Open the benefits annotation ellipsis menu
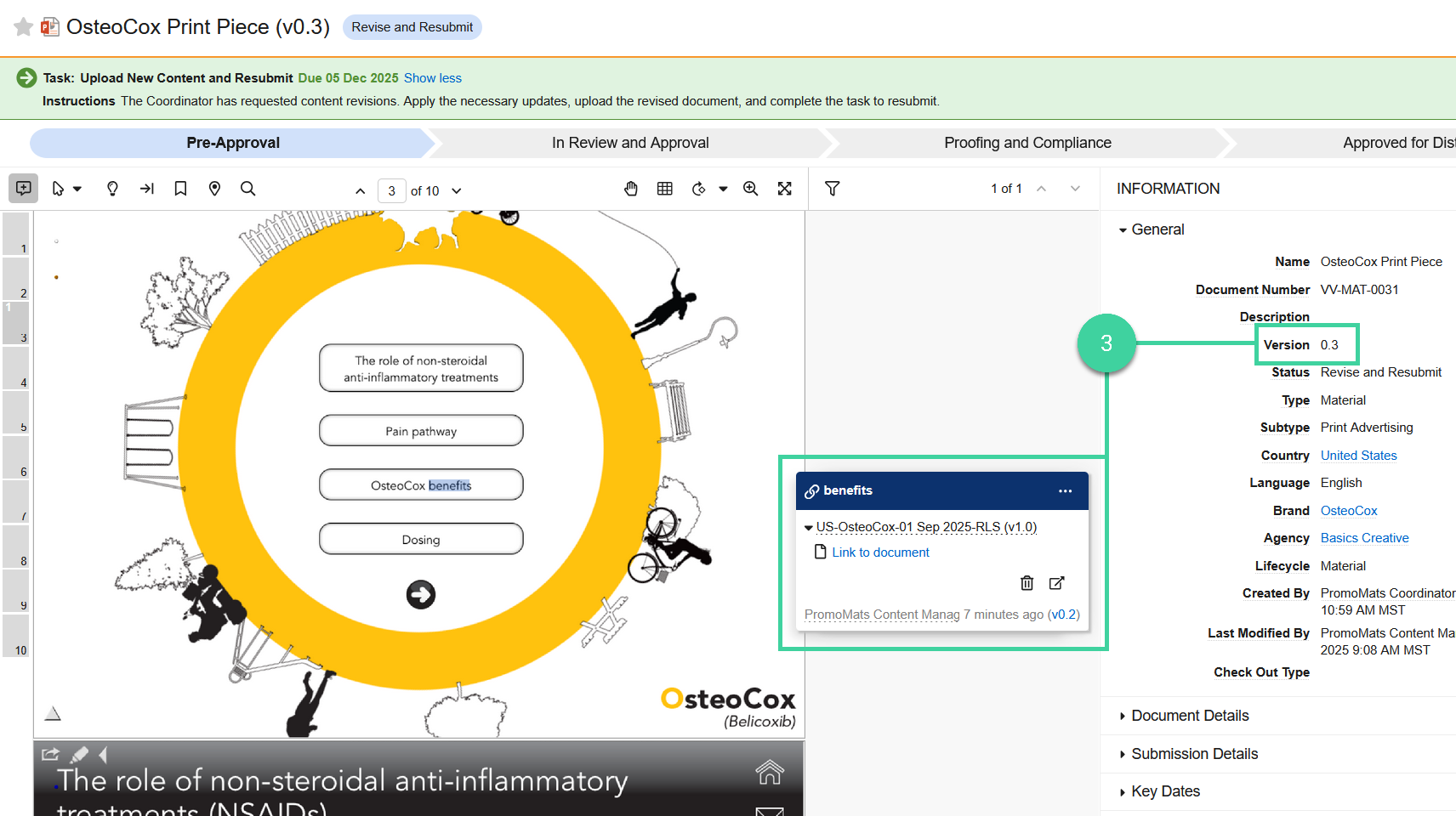 tap(1065, 490)
